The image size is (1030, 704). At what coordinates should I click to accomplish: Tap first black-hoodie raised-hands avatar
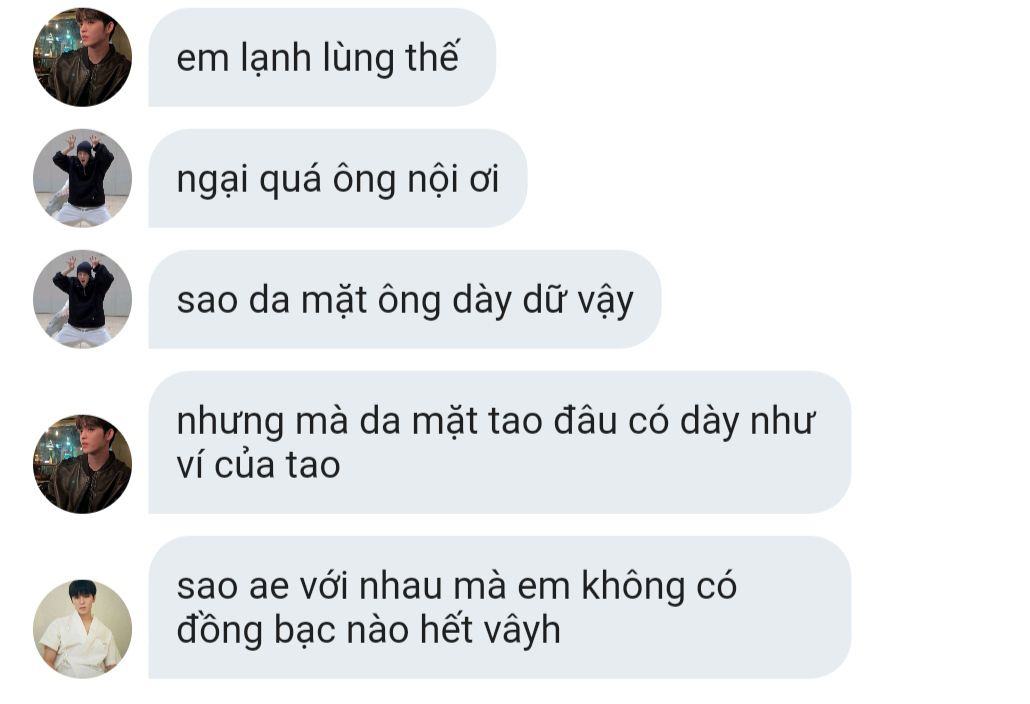click(x=82, y=178)
